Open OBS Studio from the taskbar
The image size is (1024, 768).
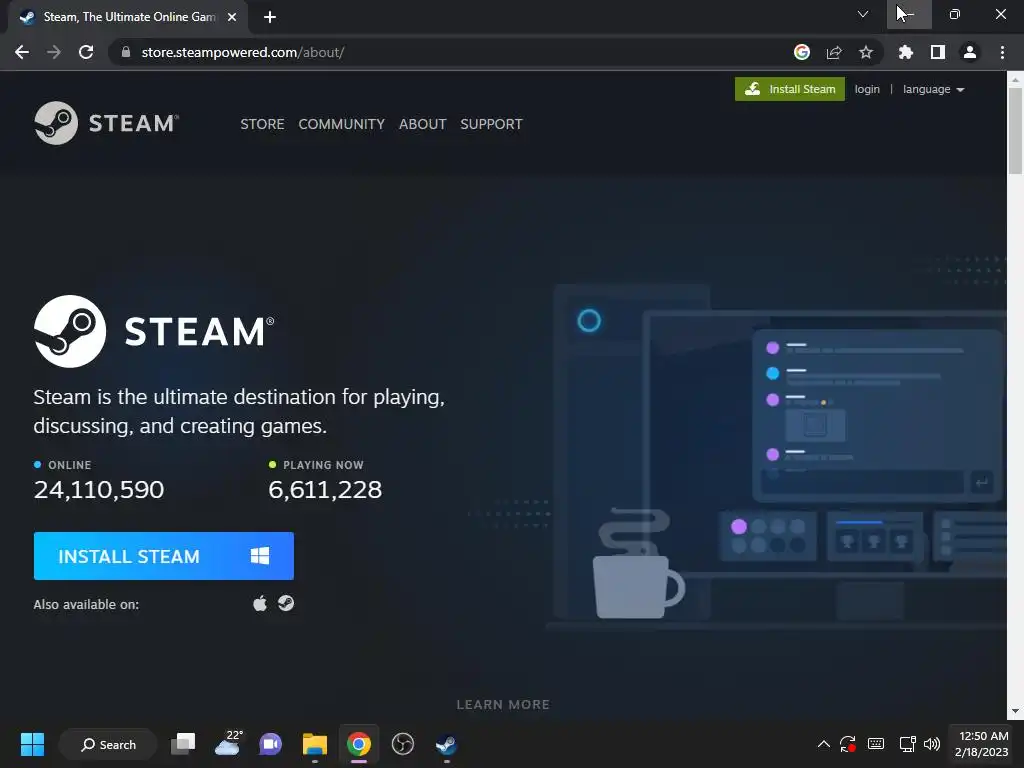pyautogui.click(x=403, y=744)
